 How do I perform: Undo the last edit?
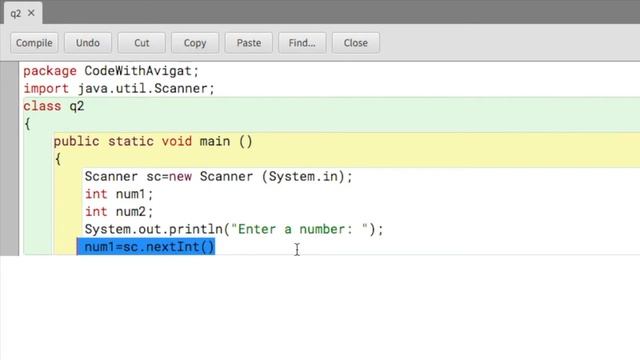pyautogui.click(x=88, y=43)
